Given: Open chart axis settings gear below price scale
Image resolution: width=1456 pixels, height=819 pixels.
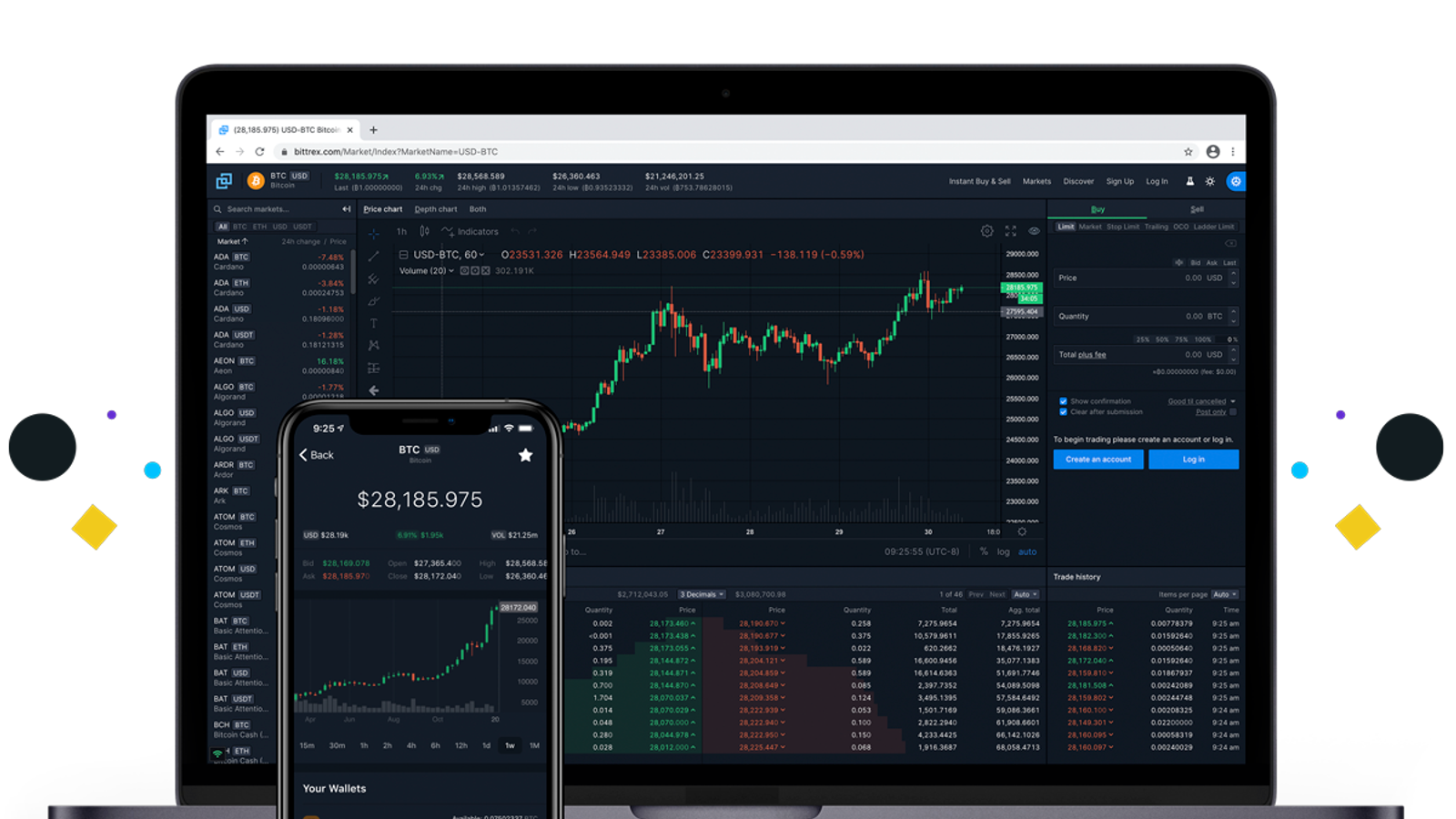Looking at the screenshot, I should click(x=1022, y=531).
